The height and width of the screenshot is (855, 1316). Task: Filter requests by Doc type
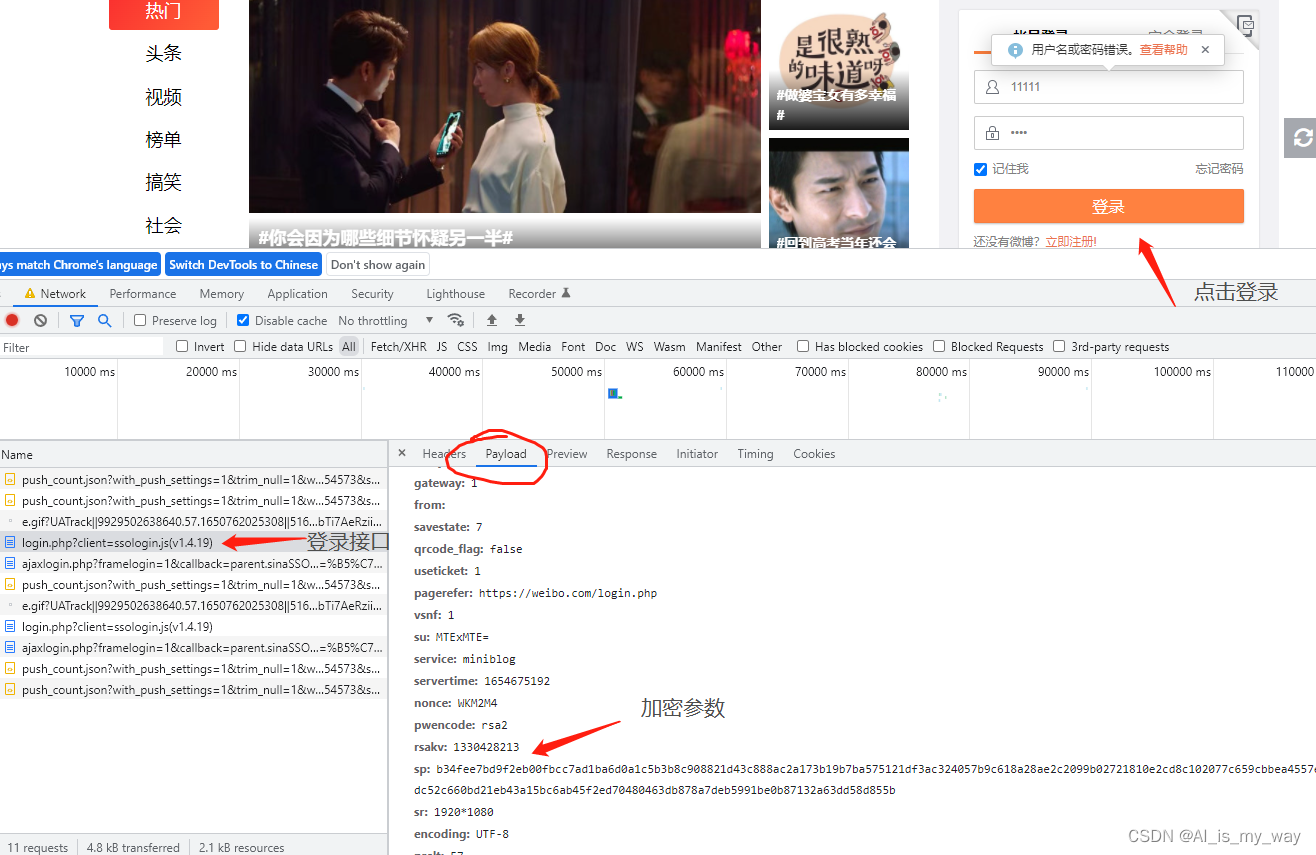point(605,346)
